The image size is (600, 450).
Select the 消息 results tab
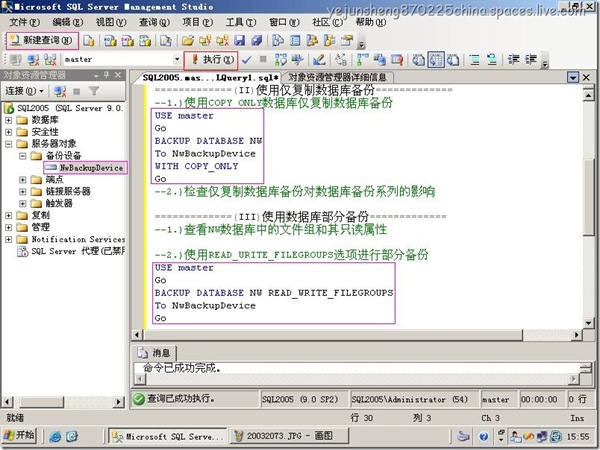pos(154,353)
